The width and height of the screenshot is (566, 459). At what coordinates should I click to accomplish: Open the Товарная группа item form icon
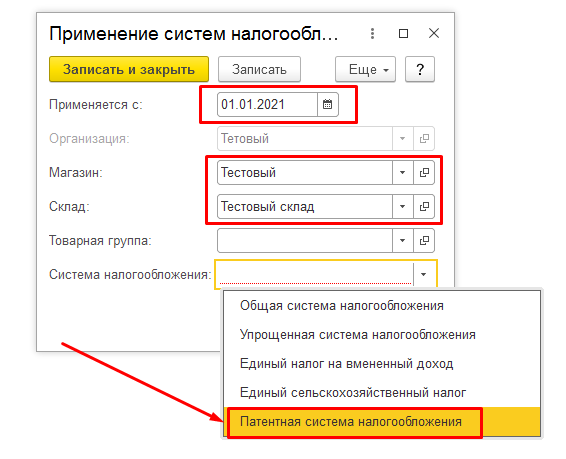coord(424,240)
